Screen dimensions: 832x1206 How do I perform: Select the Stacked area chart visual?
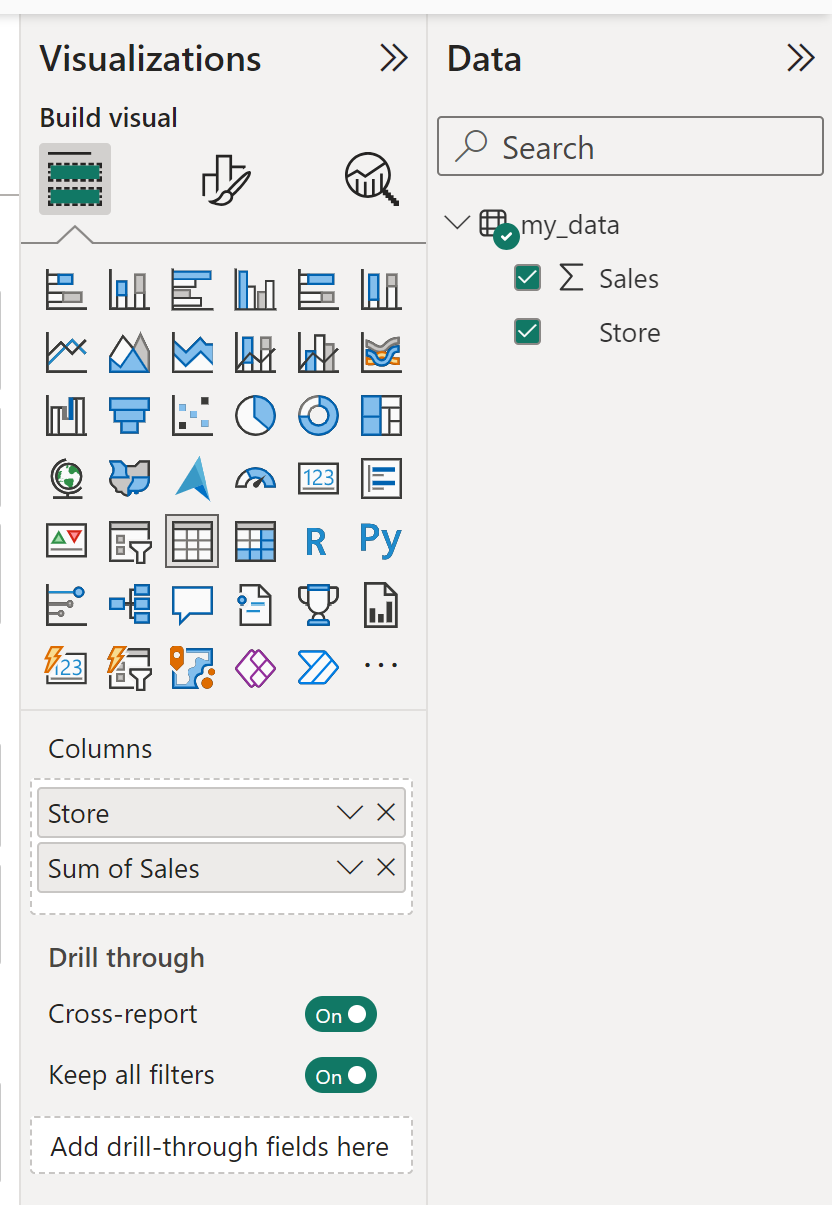pos(192,352)
